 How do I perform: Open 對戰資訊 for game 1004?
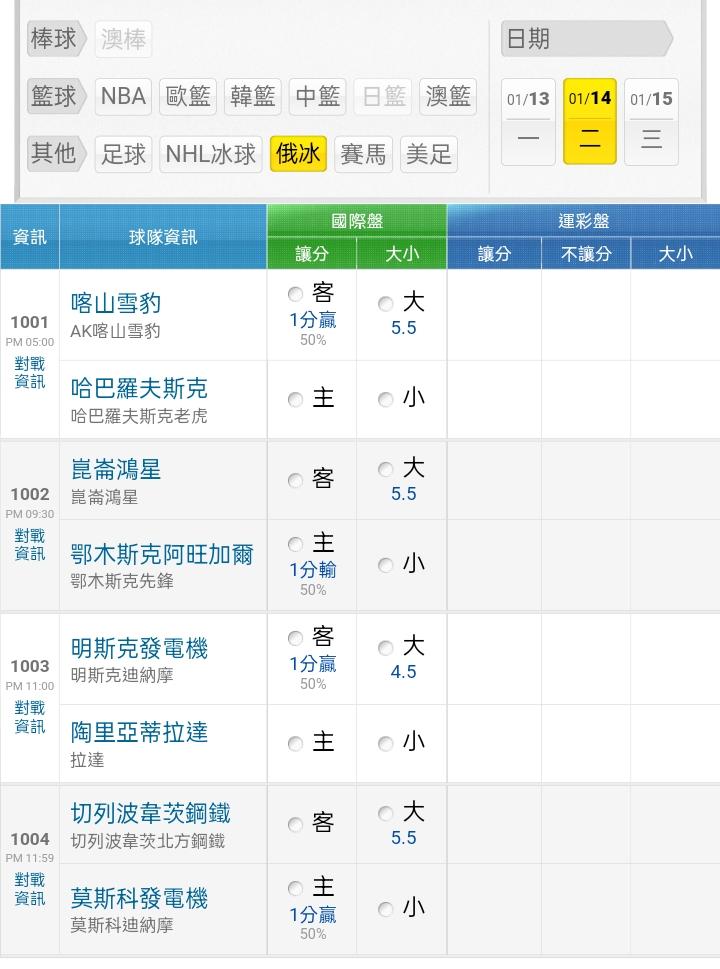(30, 889)
